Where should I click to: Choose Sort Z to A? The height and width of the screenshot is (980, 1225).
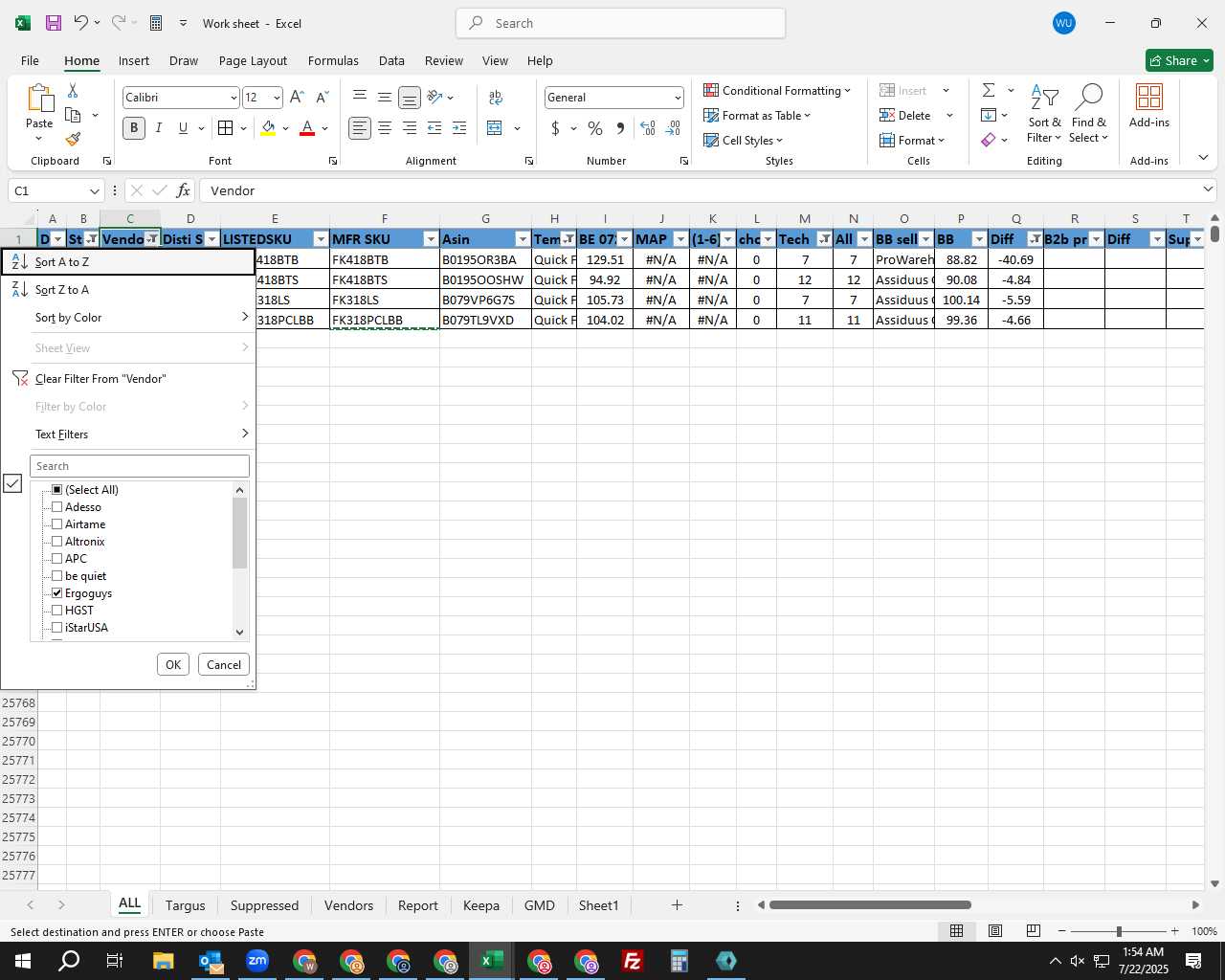click(x=128, y=289)
